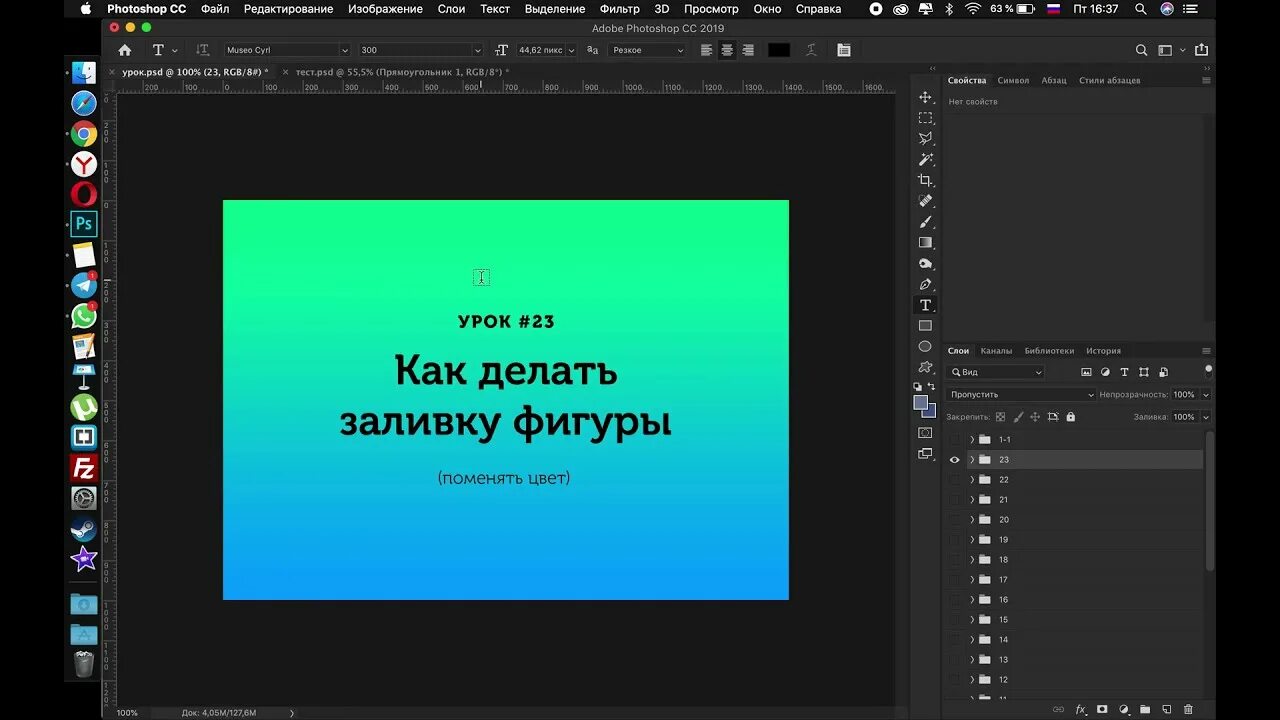Select the Brush tool

pos(925,220)
